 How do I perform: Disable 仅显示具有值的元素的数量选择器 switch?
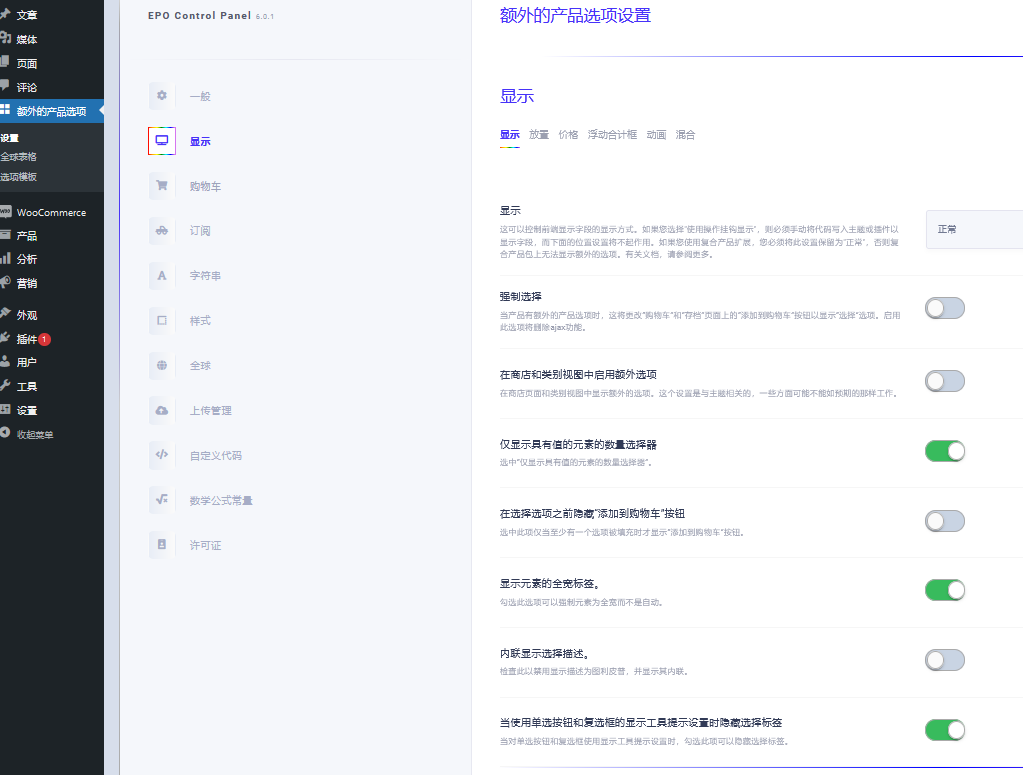[x=945, y=451]
